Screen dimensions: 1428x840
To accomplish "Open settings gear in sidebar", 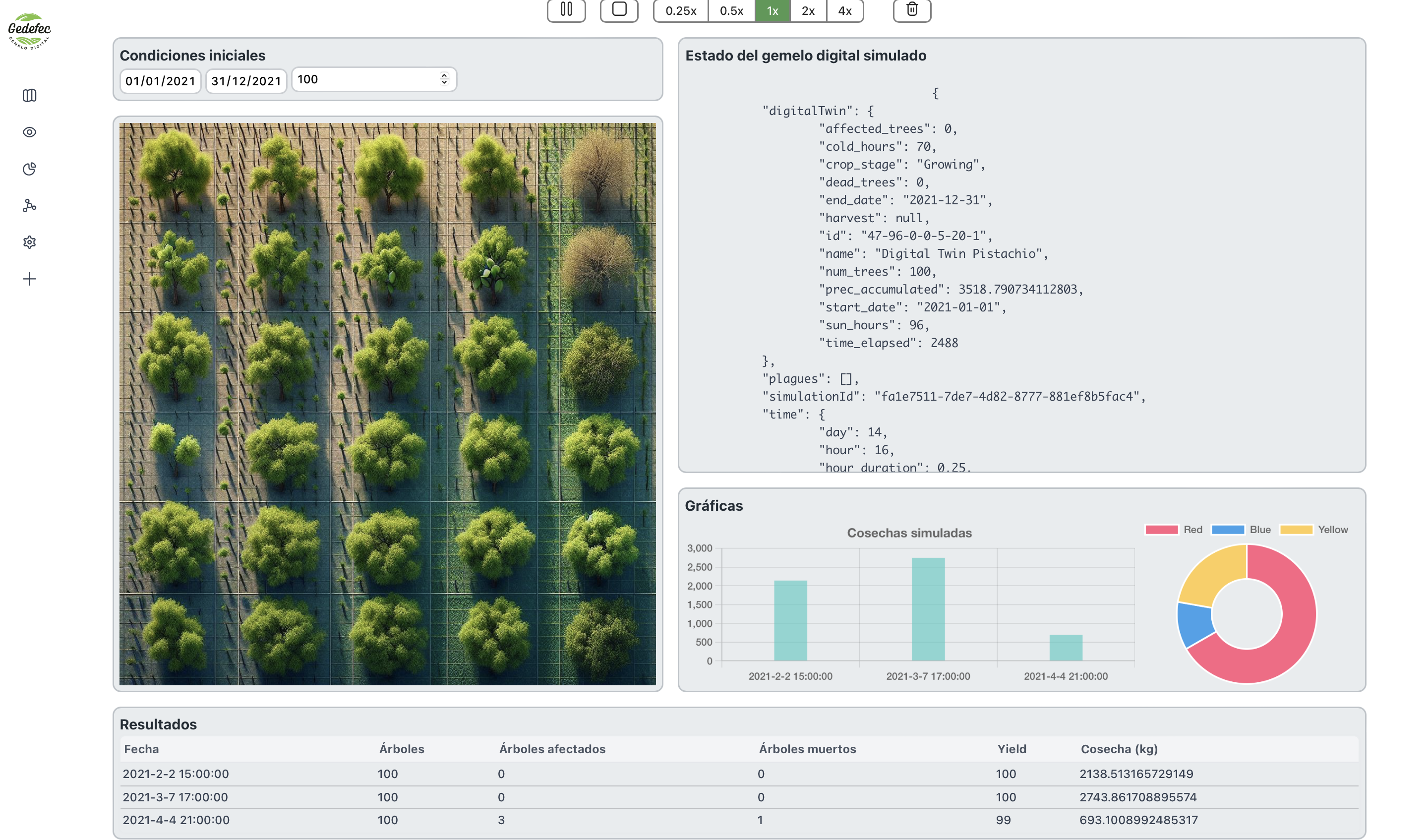I will pyautogui.click(x=29, y=242).
